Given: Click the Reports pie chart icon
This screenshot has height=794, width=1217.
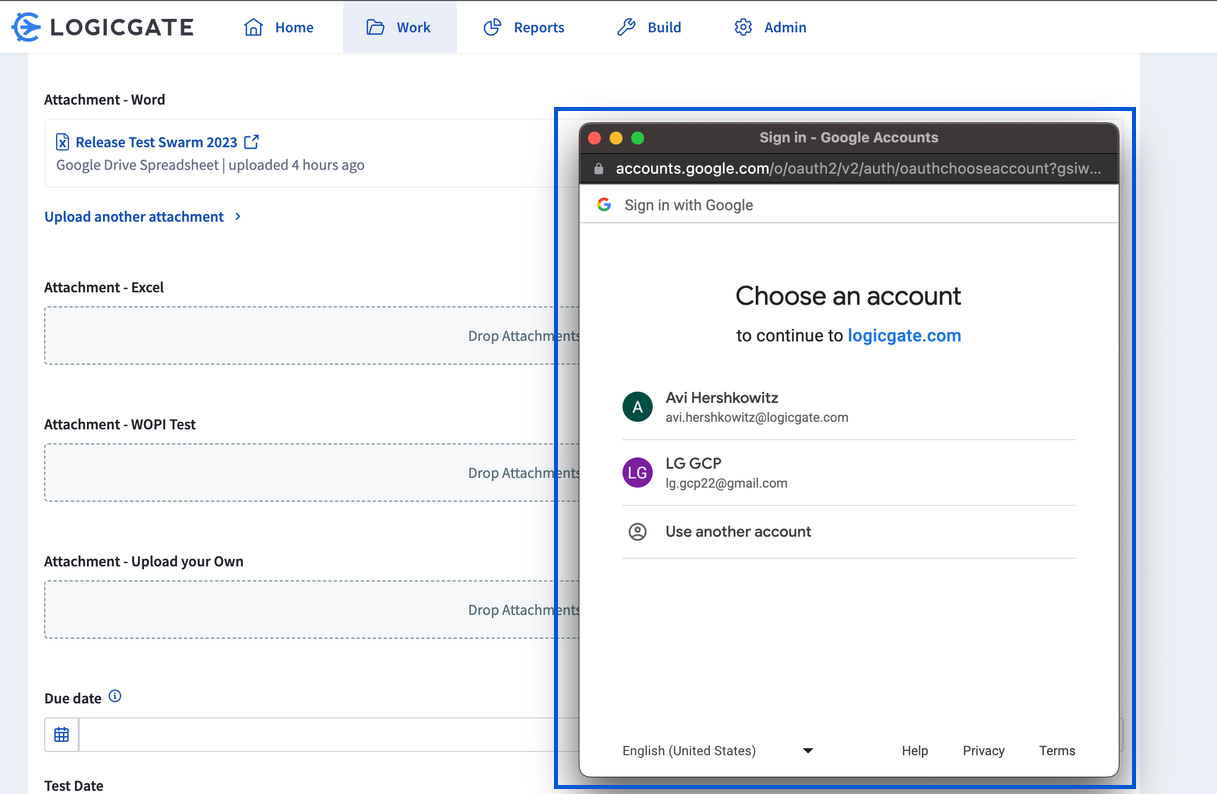Looking at the screenshot, I should click(492, 27).
